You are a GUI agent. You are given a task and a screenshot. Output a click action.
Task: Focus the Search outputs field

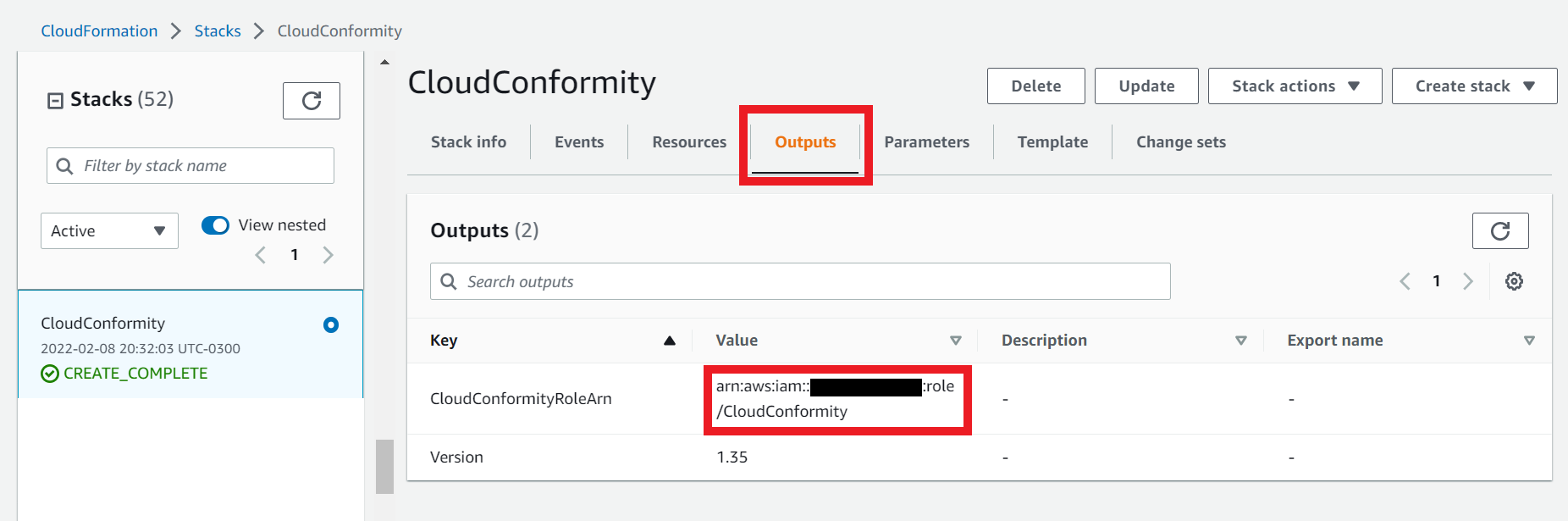[800, 281]
